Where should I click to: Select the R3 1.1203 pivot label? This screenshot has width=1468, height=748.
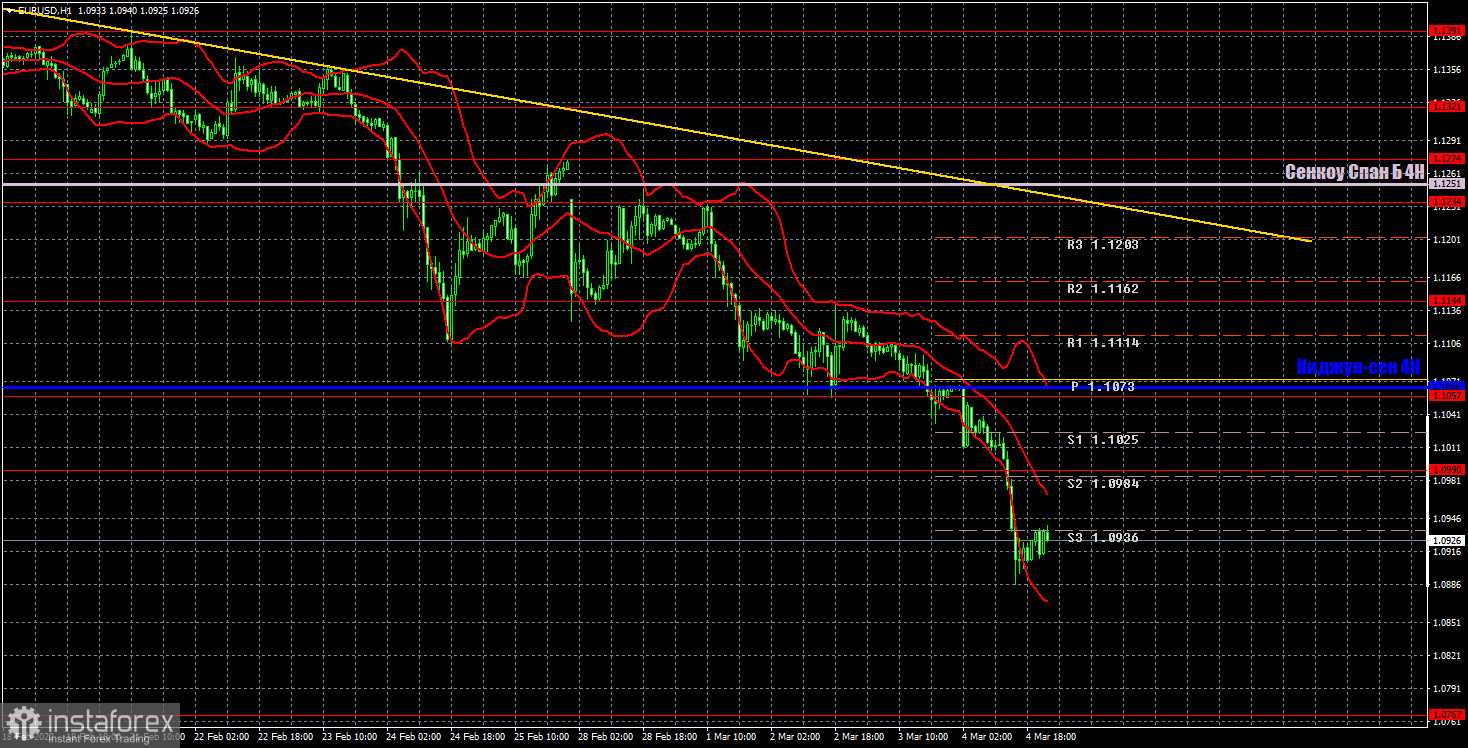pyautogui.click(x=1102, y=244)
